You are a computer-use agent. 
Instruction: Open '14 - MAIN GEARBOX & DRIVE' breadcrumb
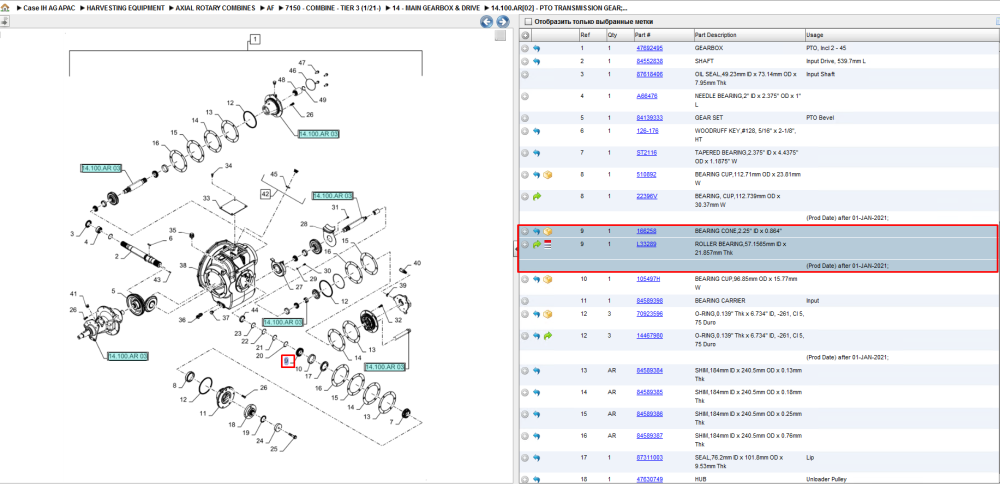[434, 8]
